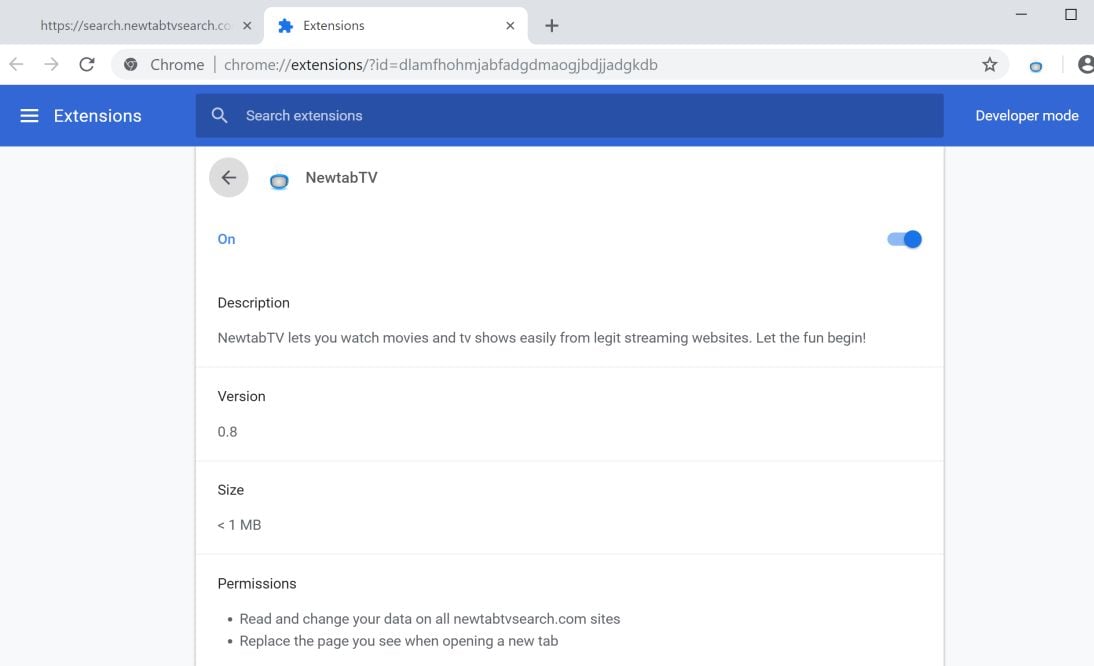Click the puzzle piece icon on Extensions tab

tap(285, 26)
